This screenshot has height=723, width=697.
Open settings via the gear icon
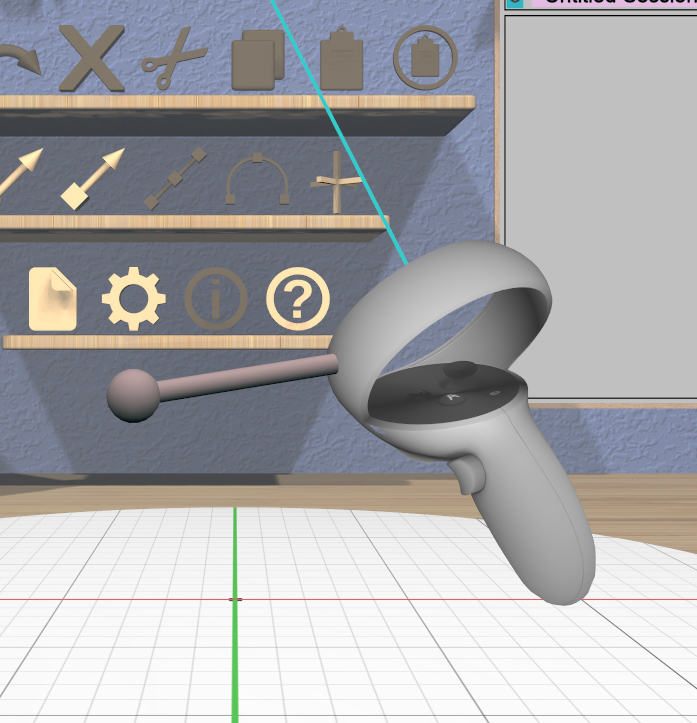[x=134, y=299]
